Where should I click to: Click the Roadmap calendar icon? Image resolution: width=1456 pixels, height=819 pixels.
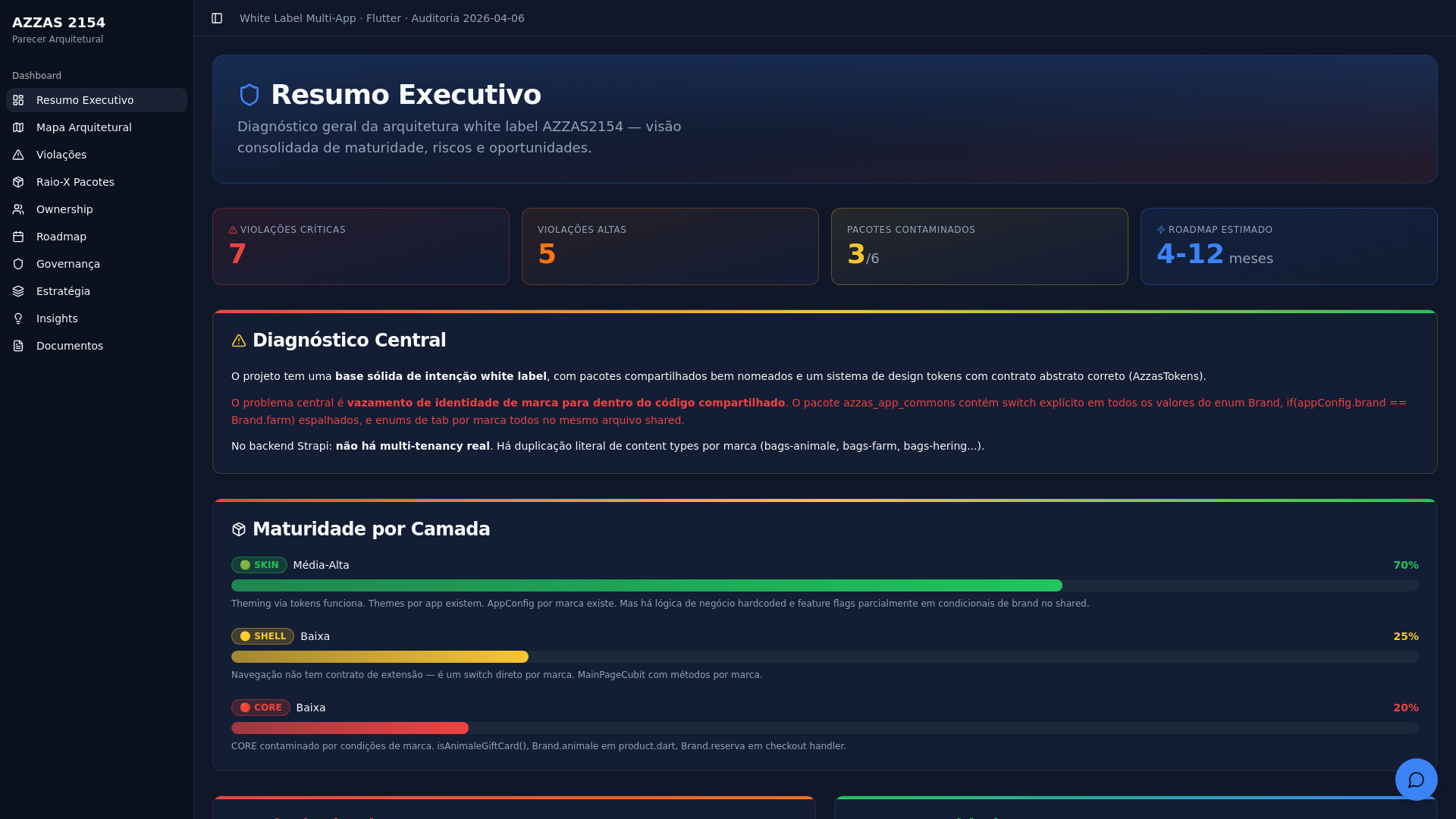(x=18, y=237)
